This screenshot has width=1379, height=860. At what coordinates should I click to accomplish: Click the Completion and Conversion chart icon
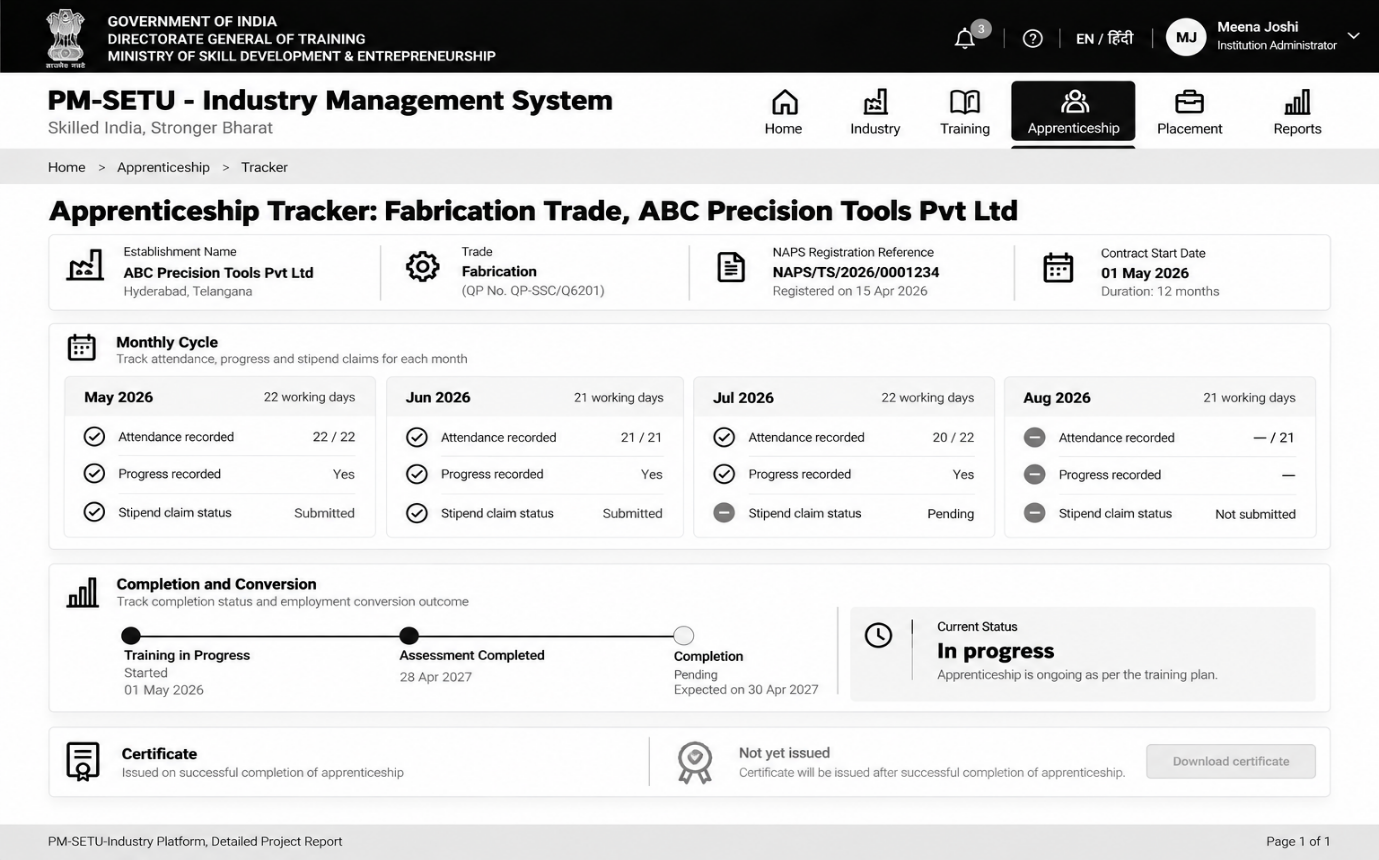83,592
